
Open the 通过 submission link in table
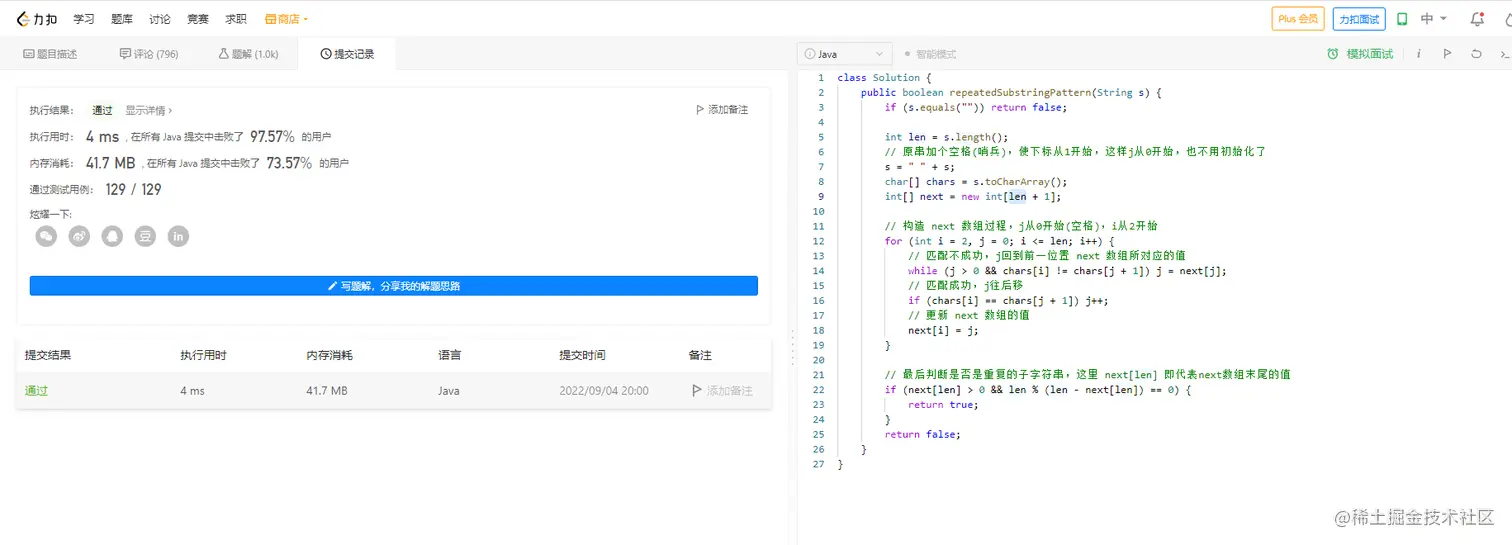(x=36, y=391)
